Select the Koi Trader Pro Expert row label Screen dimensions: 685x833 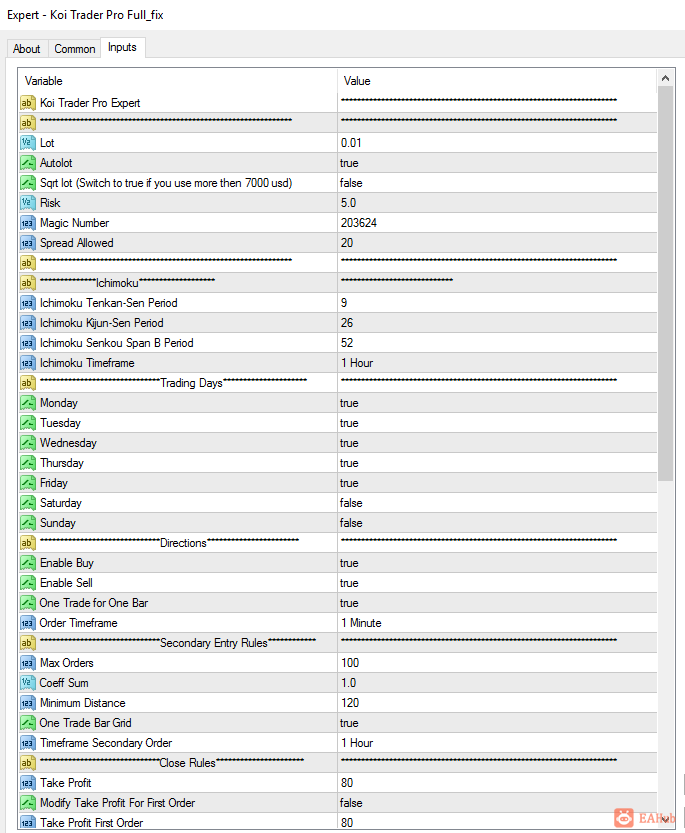pos(90,103)
